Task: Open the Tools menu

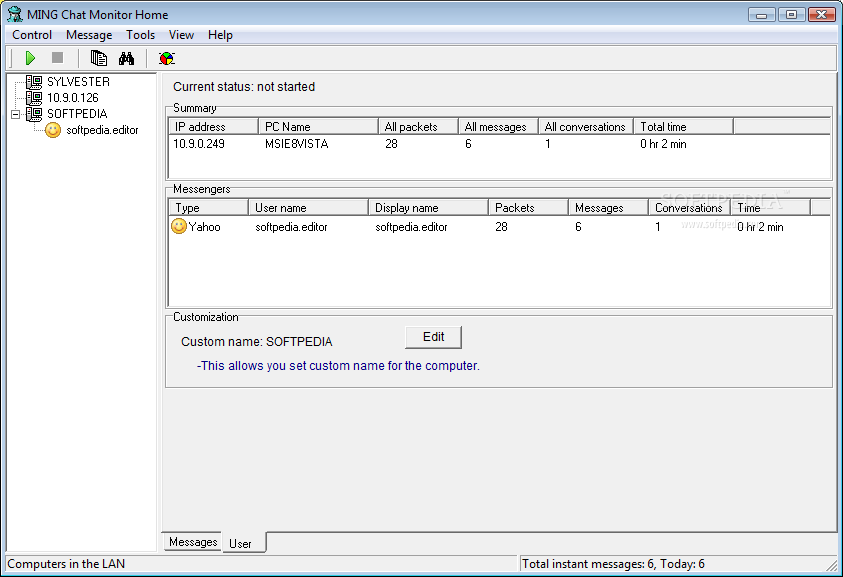Action: click(x=140, y=35)
